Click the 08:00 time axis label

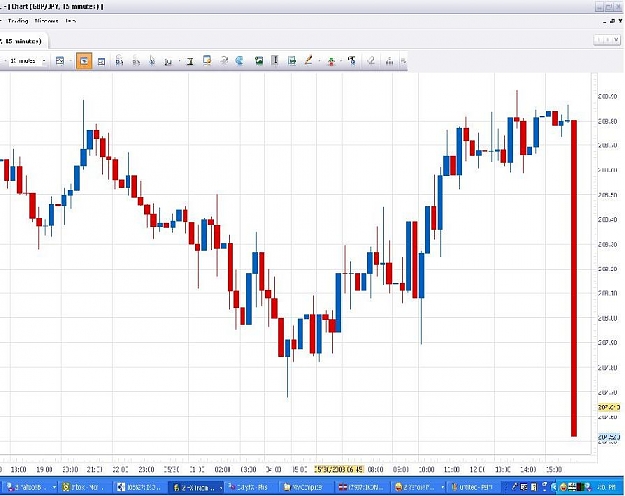[x=375, y=470]
